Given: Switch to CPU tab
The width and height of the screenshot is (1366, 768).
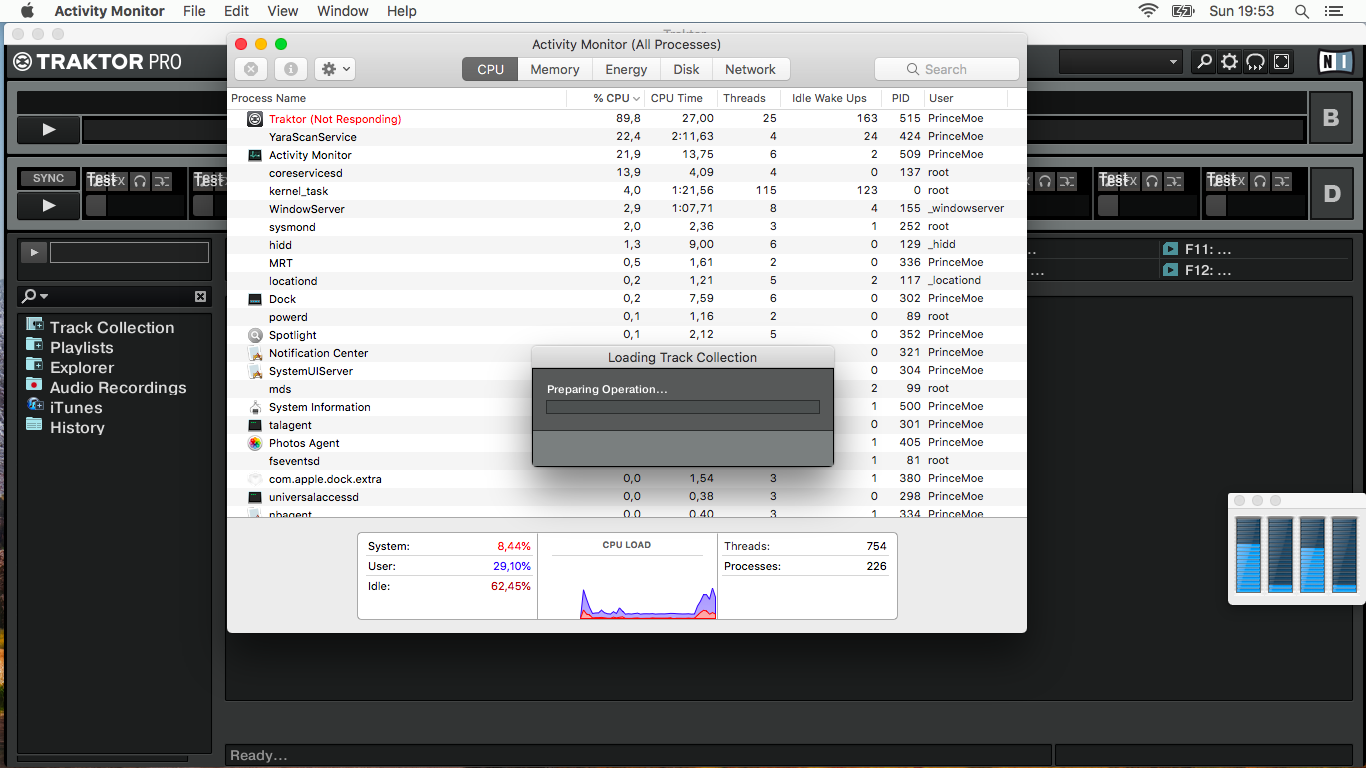Looking at the screenshot, I should pos(490,69).
